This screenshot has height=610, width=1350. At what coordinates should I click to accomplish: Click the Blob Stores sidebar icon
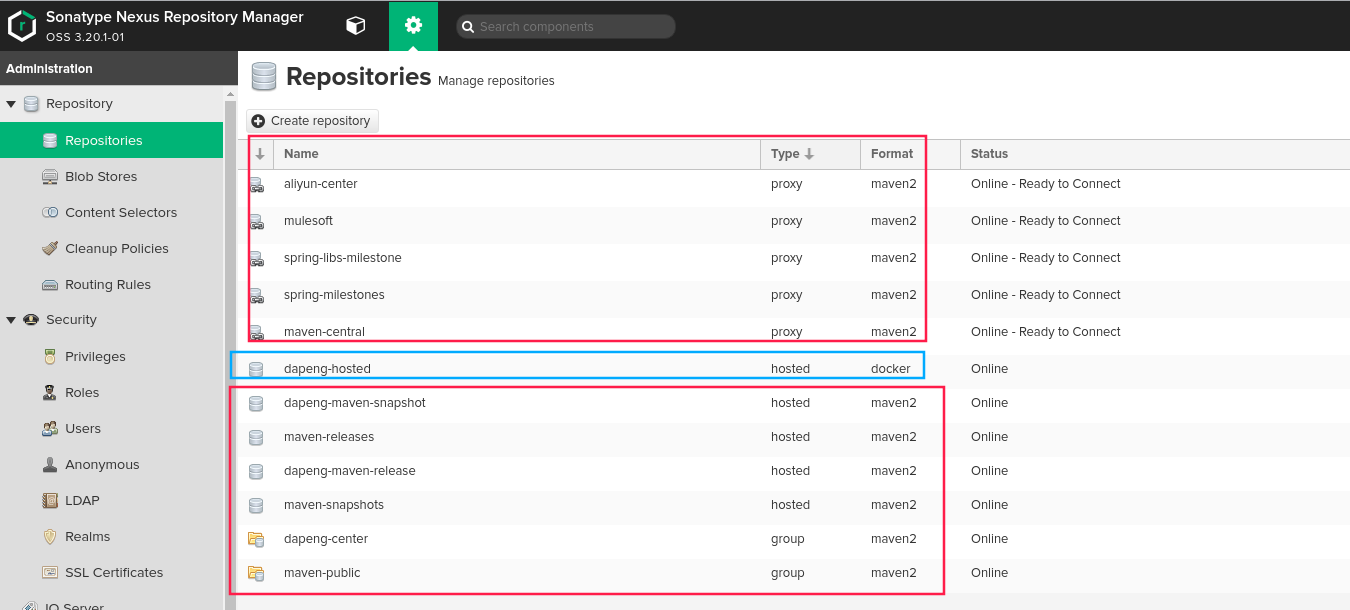pyautogui.click(x=50, y=176)
